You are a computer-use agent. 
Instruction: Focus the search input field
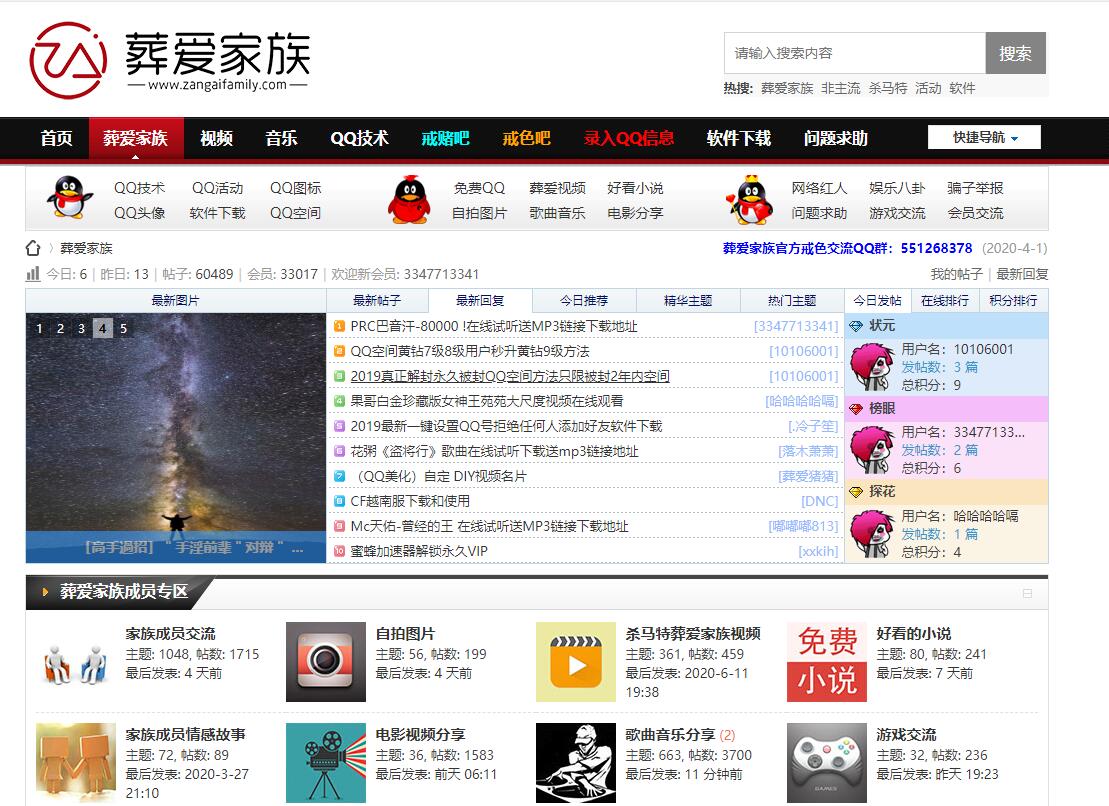(x=854, y=53)
